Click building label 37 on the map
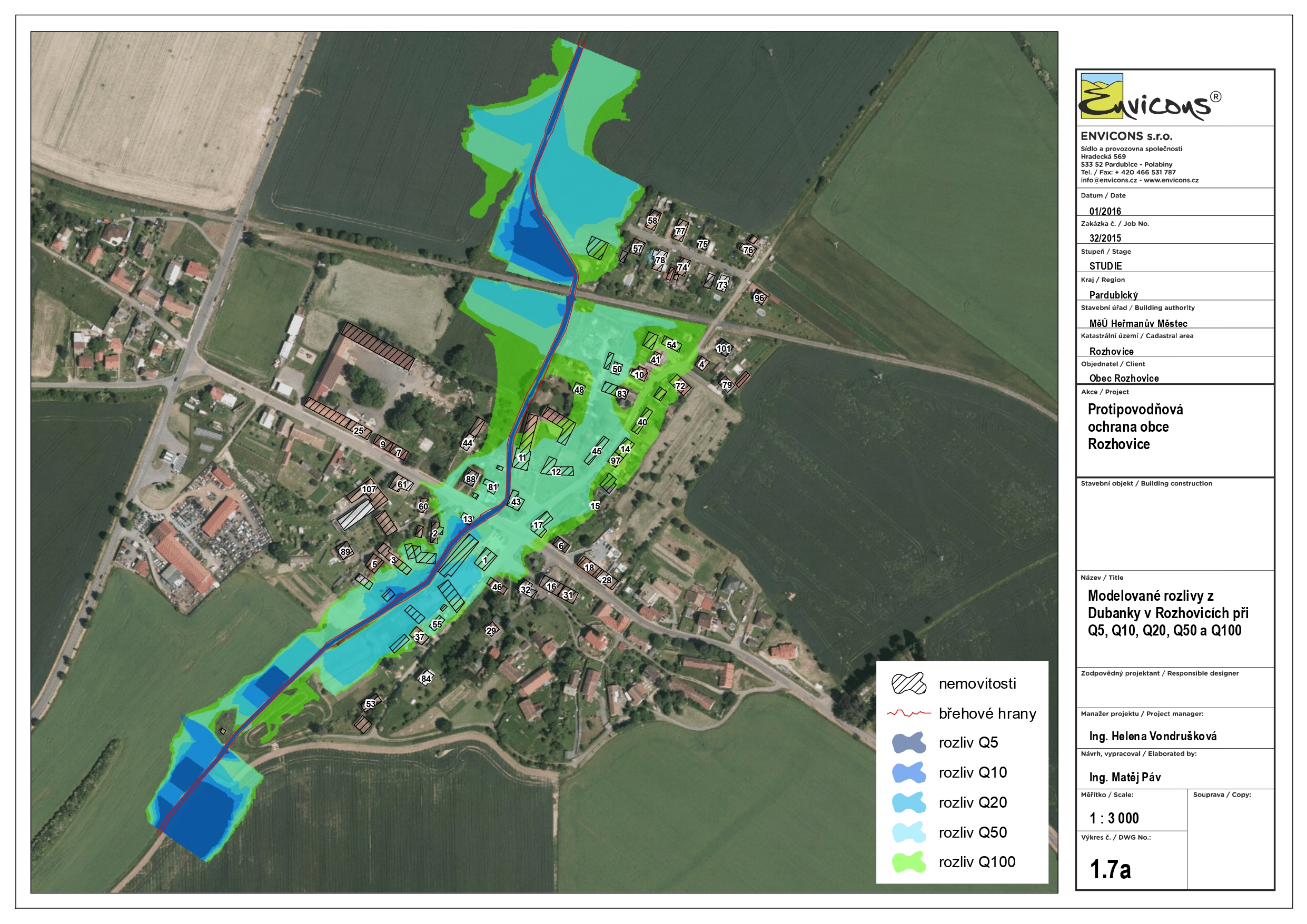The width and height of the screenshot is (1307, 924). point(419,638)
